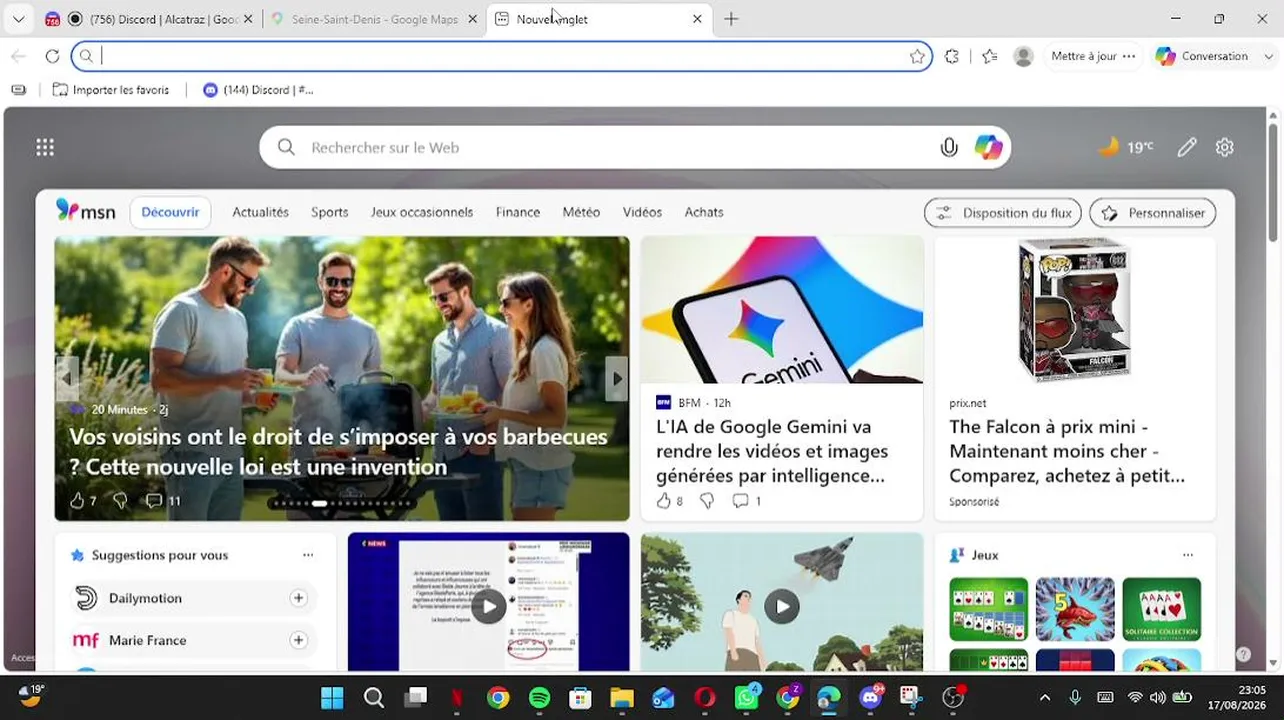Play the CNews video card

click(x=488, y=606)
